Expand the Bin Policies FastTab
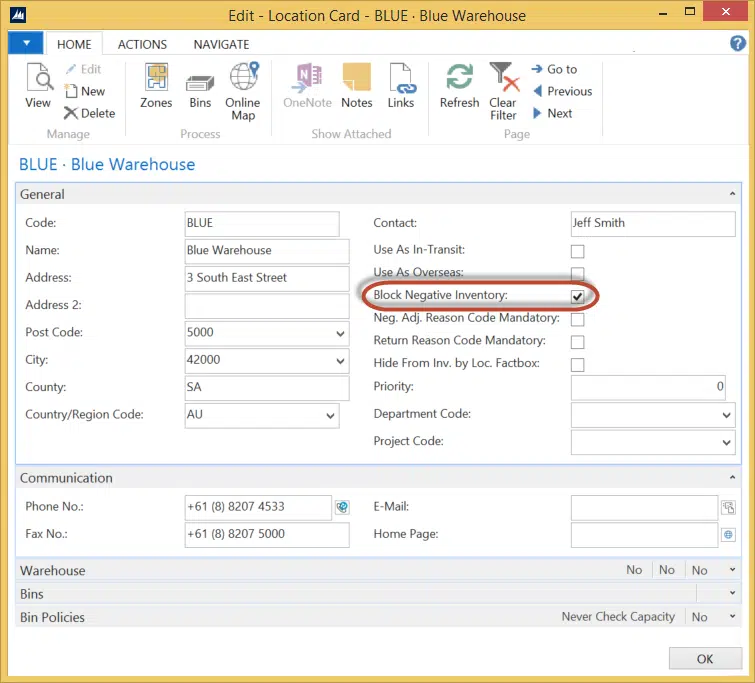This screenshot has width=755, height=683. [732, 617]
